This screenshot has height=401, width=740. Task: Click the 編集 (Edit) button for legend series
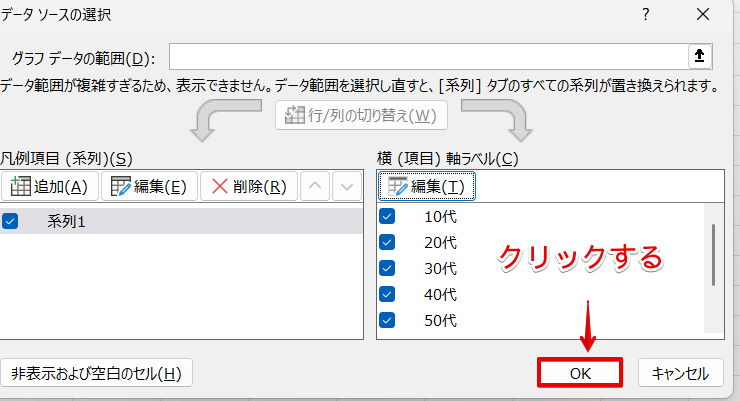coord(149,186)
